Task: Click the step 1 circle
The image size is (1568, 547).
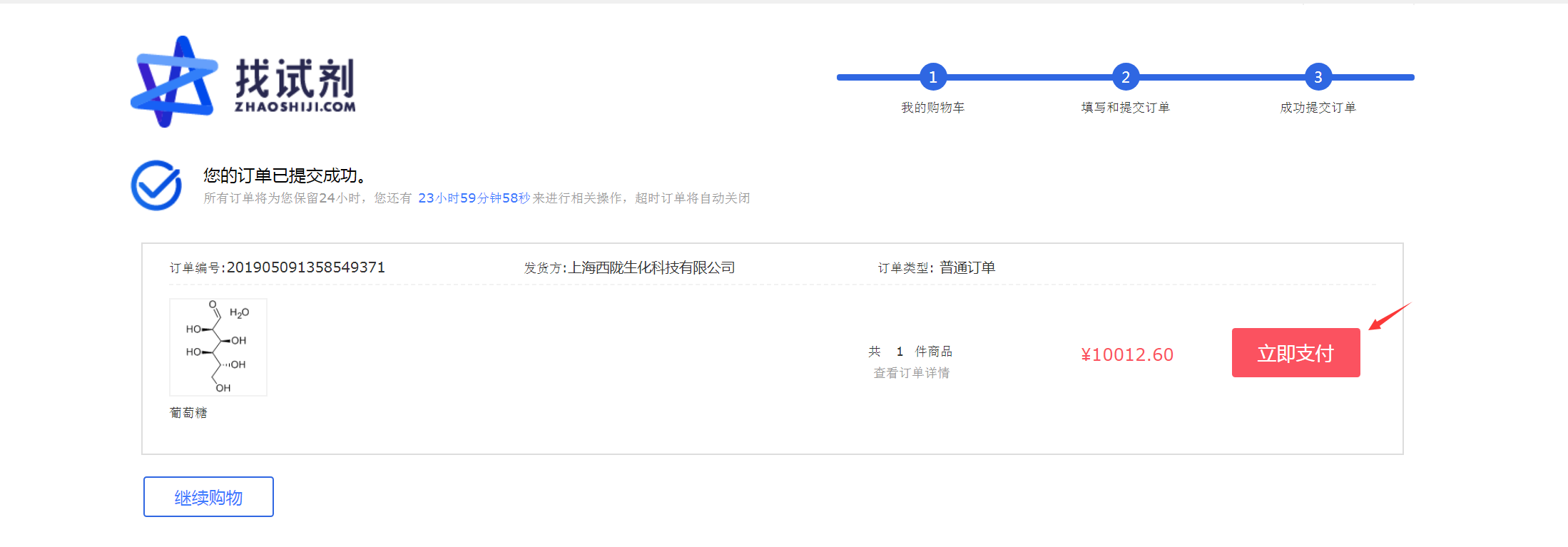Action: [x=932, y=77]
